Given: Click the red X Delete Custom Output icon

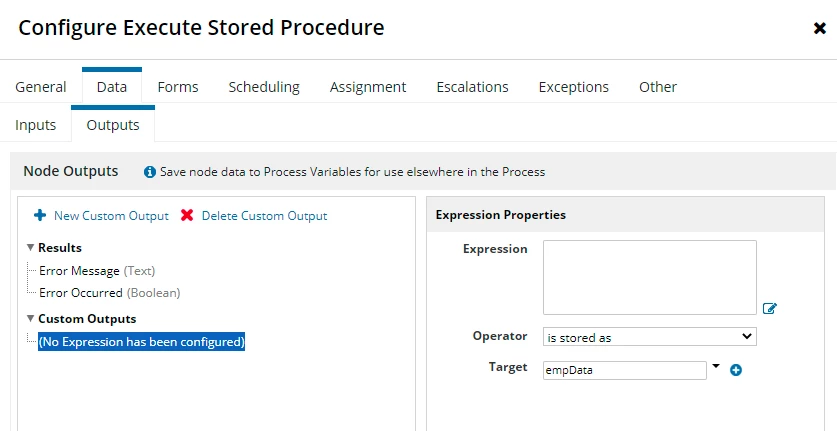Looking at the screenshot, I should pos(187,215).
